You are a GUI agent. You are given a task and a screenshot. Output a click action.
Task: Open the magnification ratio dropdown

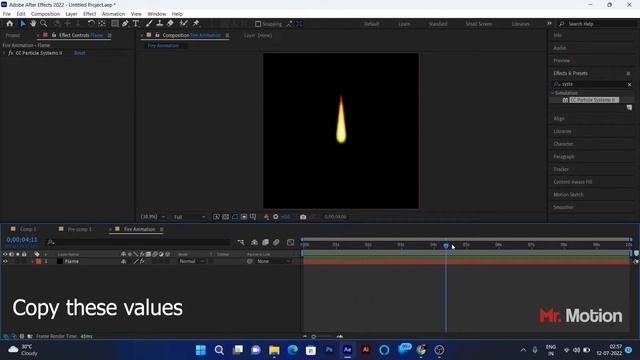(x=153, y=217)
